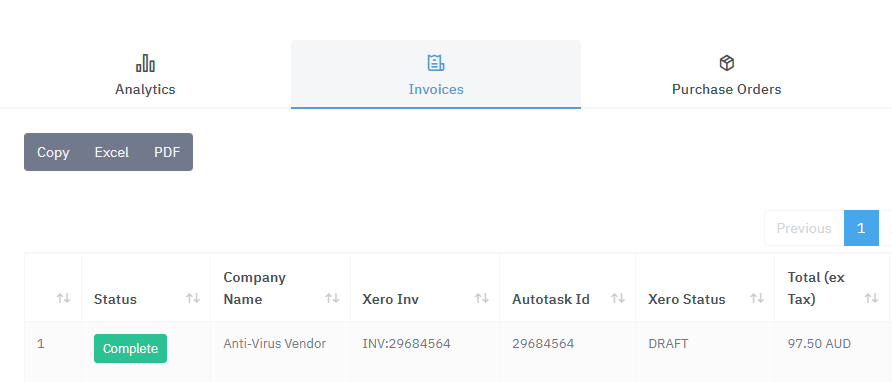Copy table data with Copy button
Viewport: 892px width, 382px height.
click(x=53, y=152)
